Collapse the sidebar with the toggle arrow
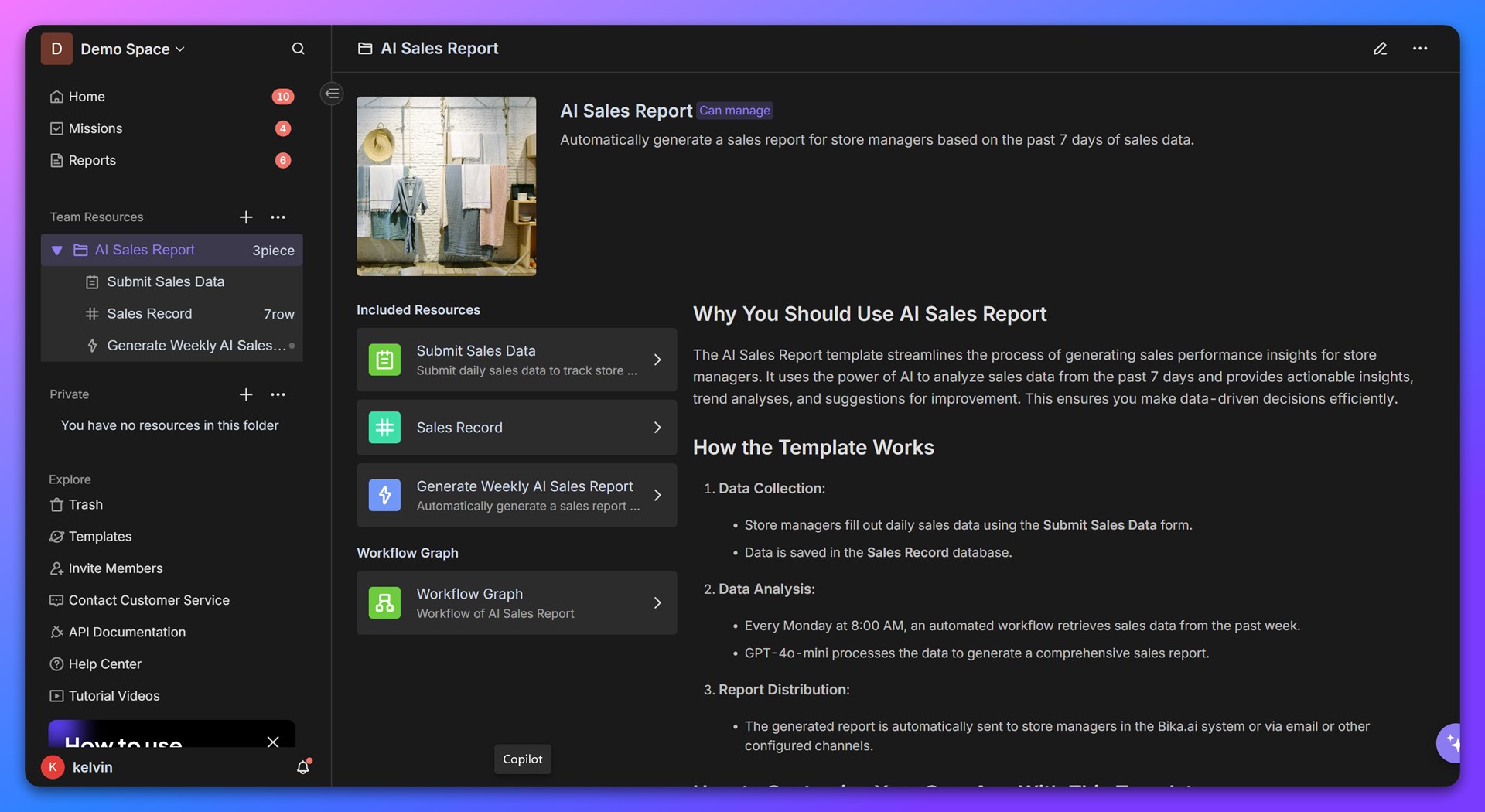This screenshot has height=812, width=1485. click(x=332, y=94)
